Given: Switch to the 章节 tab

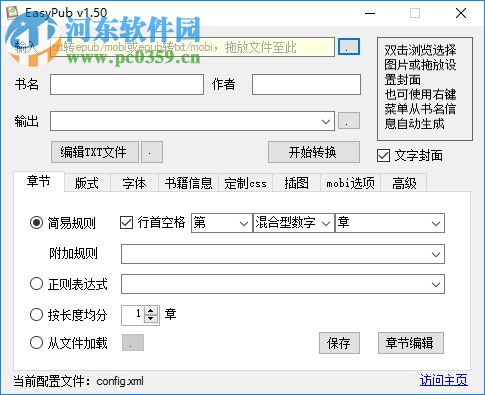Looking at the screenshot, I should (39, 182).
